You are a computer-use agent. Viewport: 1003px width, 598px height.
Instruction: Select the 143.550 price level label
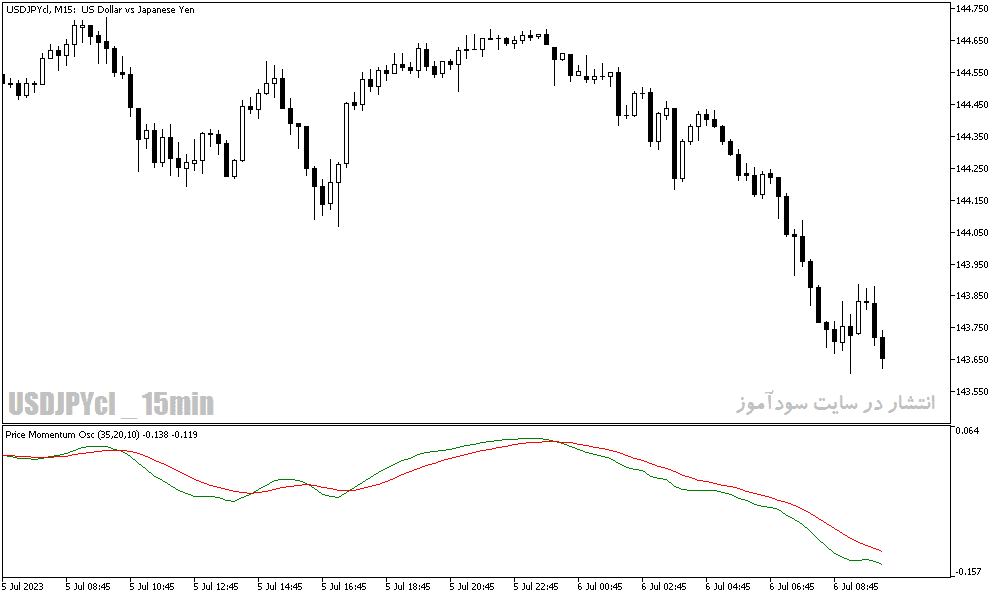click(x=972, y=391)
